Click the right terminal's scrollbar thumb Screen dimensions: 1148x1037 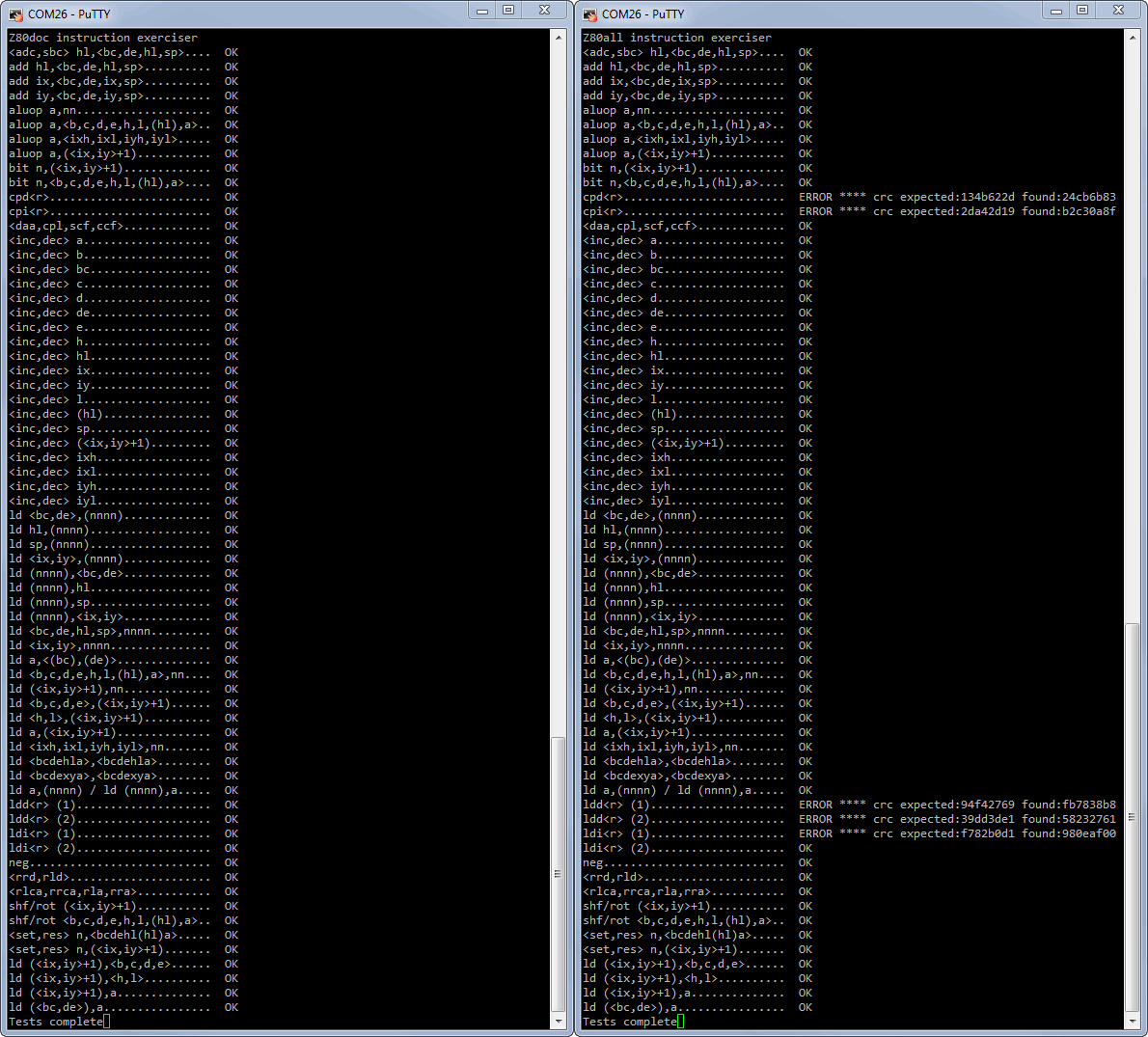1132,817
